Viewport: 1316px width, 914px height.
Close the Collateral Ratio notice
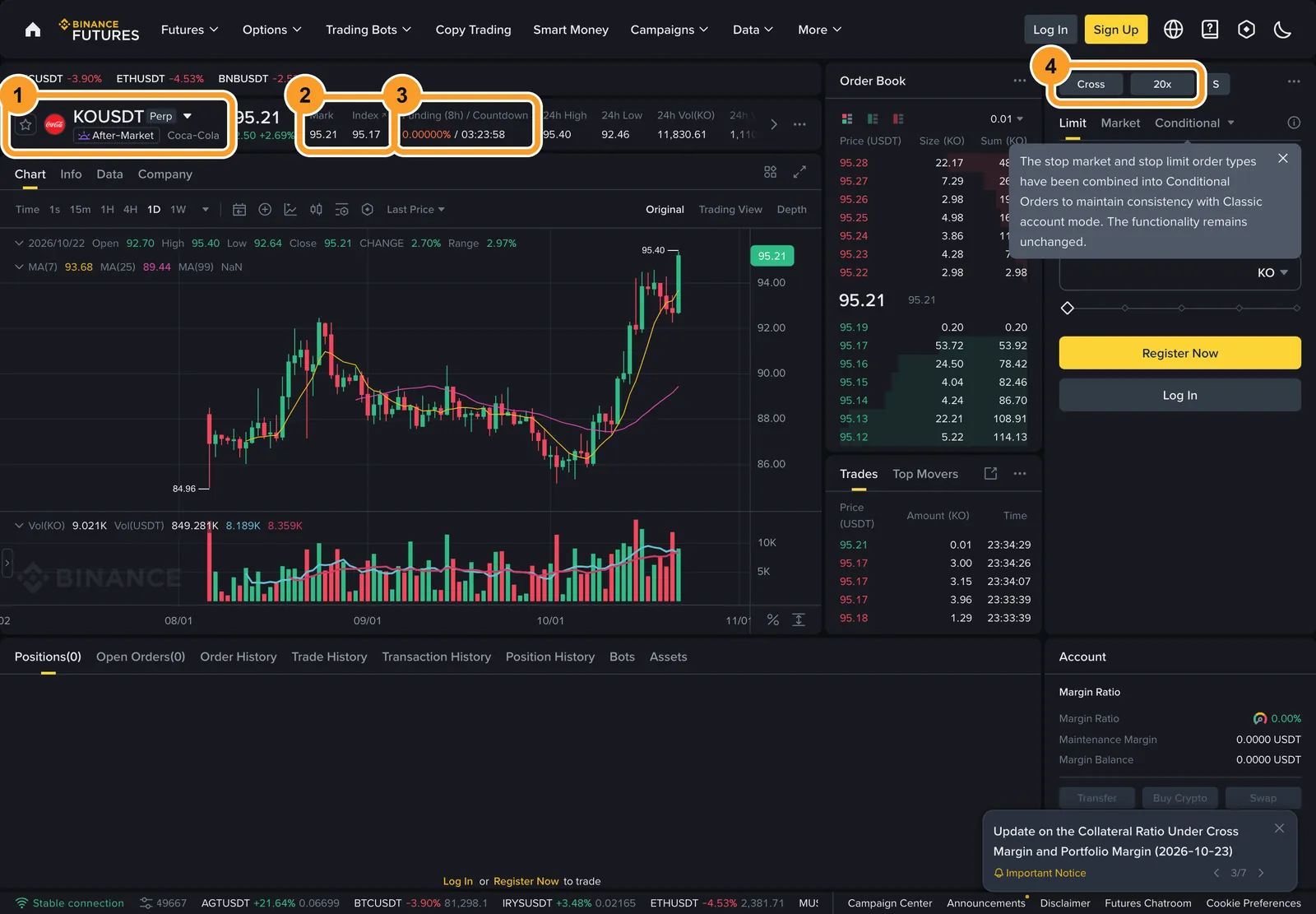click(x=1279, y=828)
